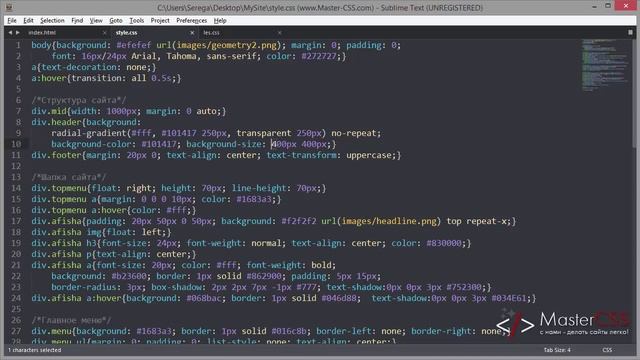Click the minimap code preview
640x360 pixels.
(x=604, y=64)
